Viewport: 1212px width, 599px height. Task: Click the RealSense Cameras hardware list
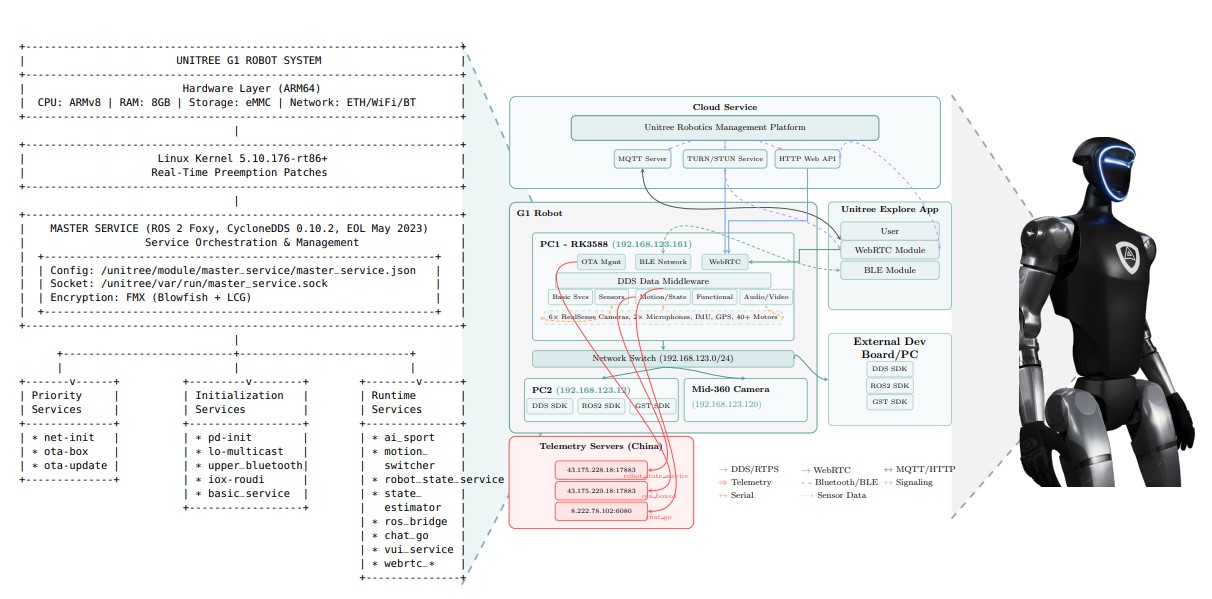coord(663,317)
